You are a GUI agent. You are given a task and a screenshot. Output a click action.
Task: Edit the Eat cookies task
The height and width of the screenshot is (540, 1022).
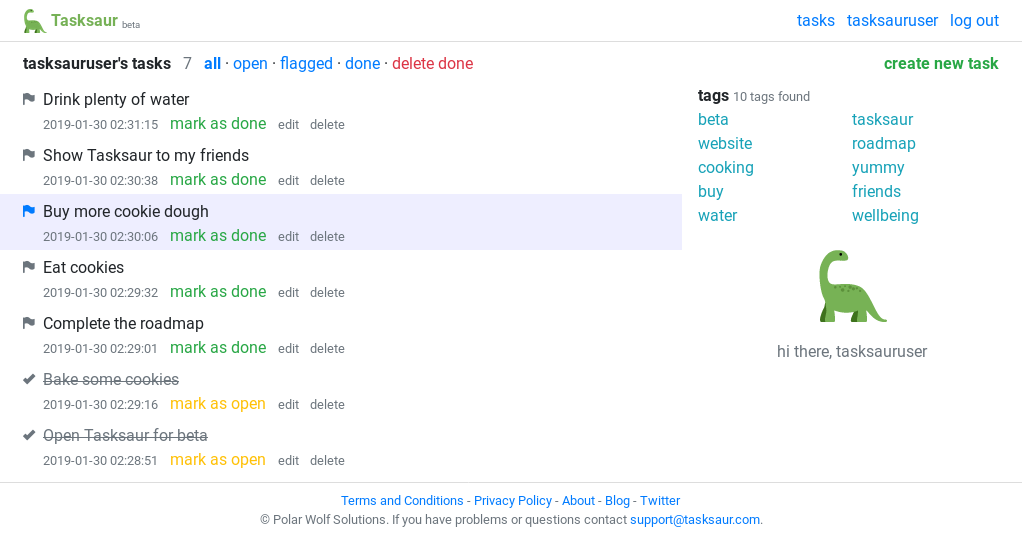[289, 293]
